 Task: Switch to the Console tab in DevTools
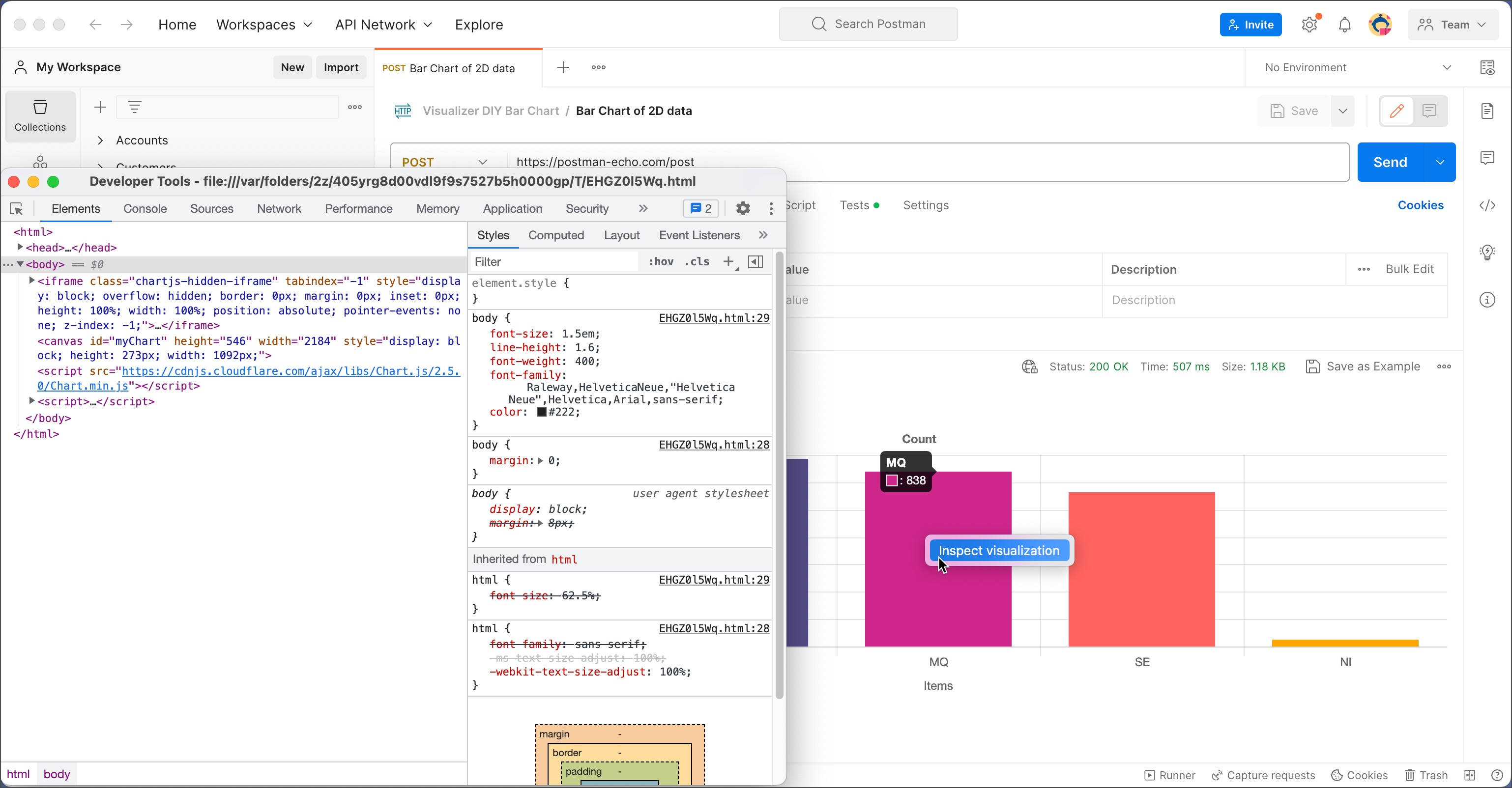tap(145, 209)
